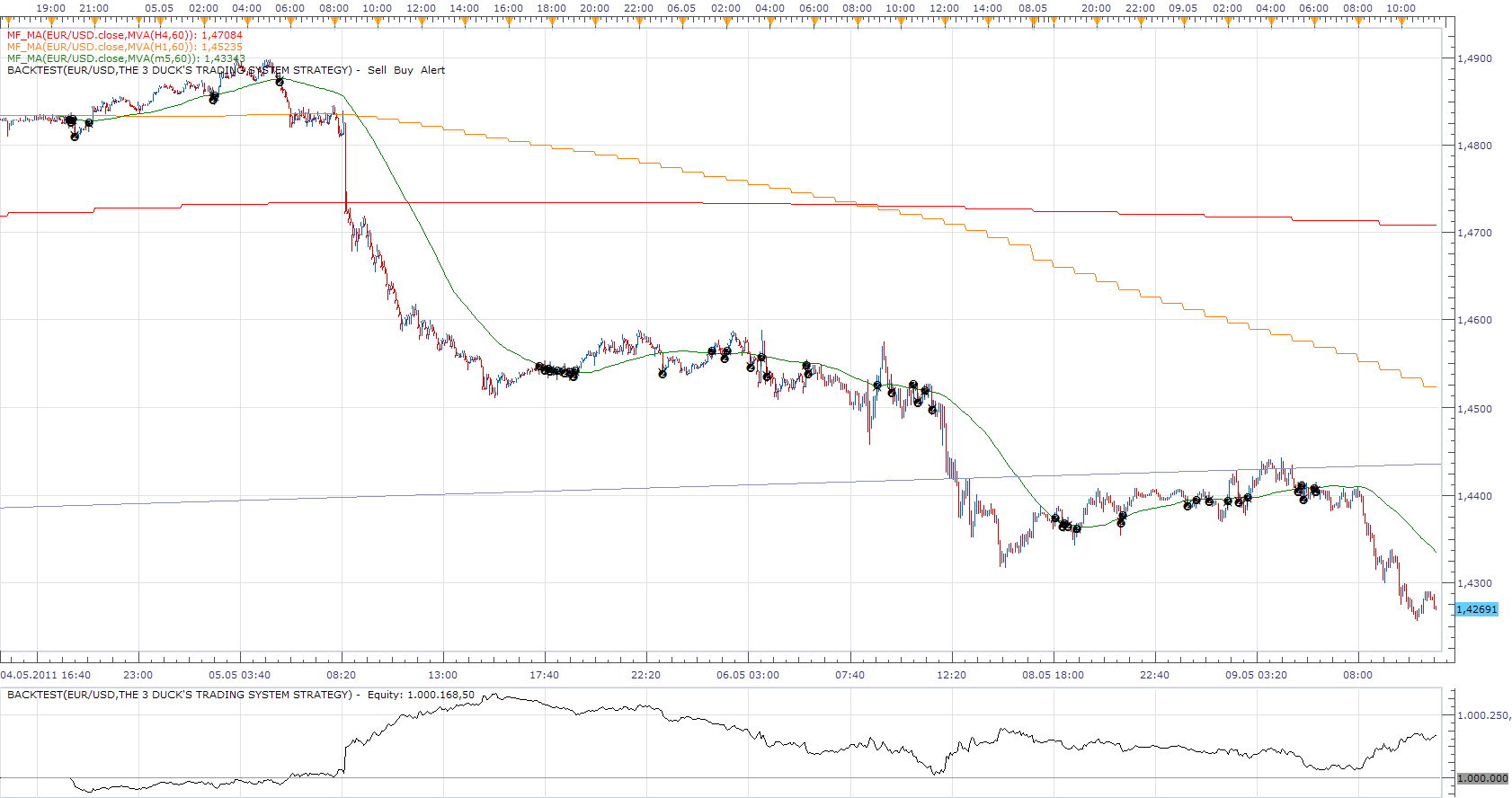This screenshot has height=798, width=1512.
Task: Click the BACKTEST Equity label in lower panel
Action: [241, 695]
